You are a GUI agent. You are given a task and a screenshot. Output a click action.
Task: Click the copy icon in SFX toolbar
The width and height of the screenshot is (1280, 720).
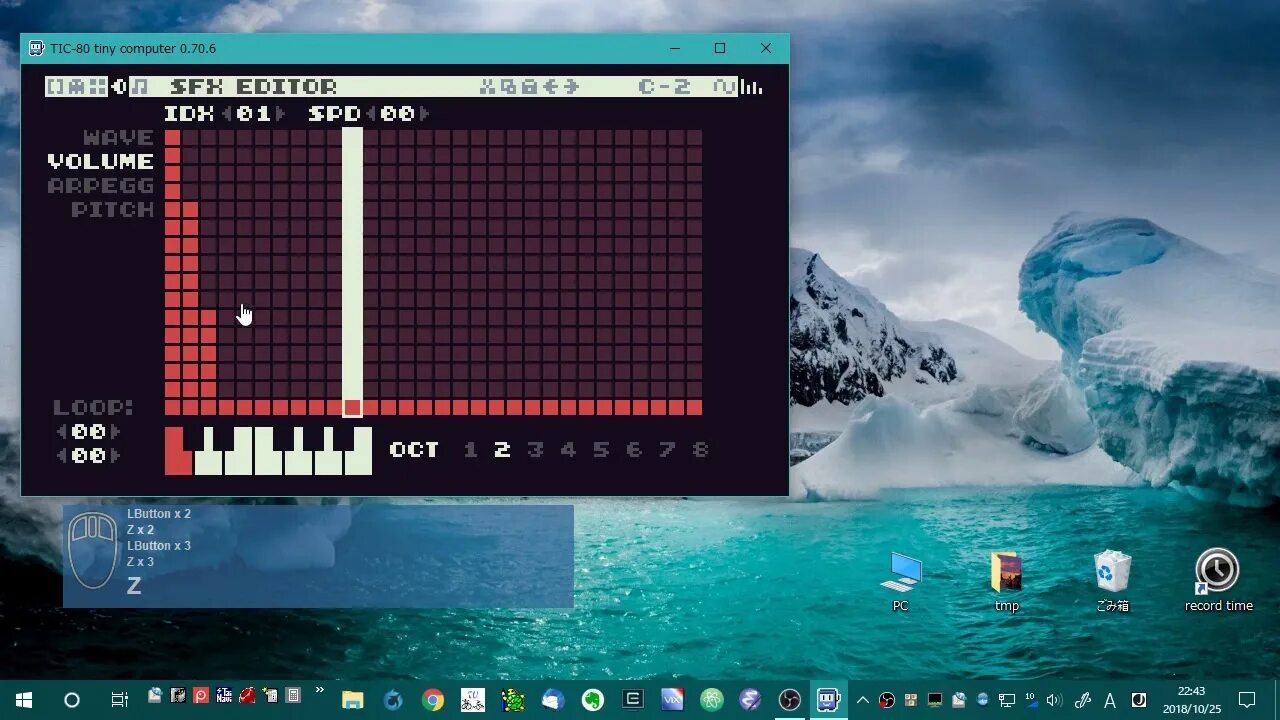pos(509,87)
